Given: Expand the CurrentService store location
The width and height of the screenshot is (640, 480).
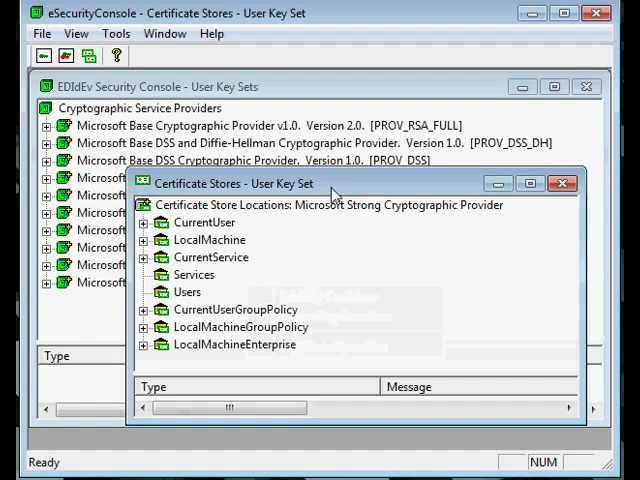Looking at the screenshot, I should (x=143, y=258).
